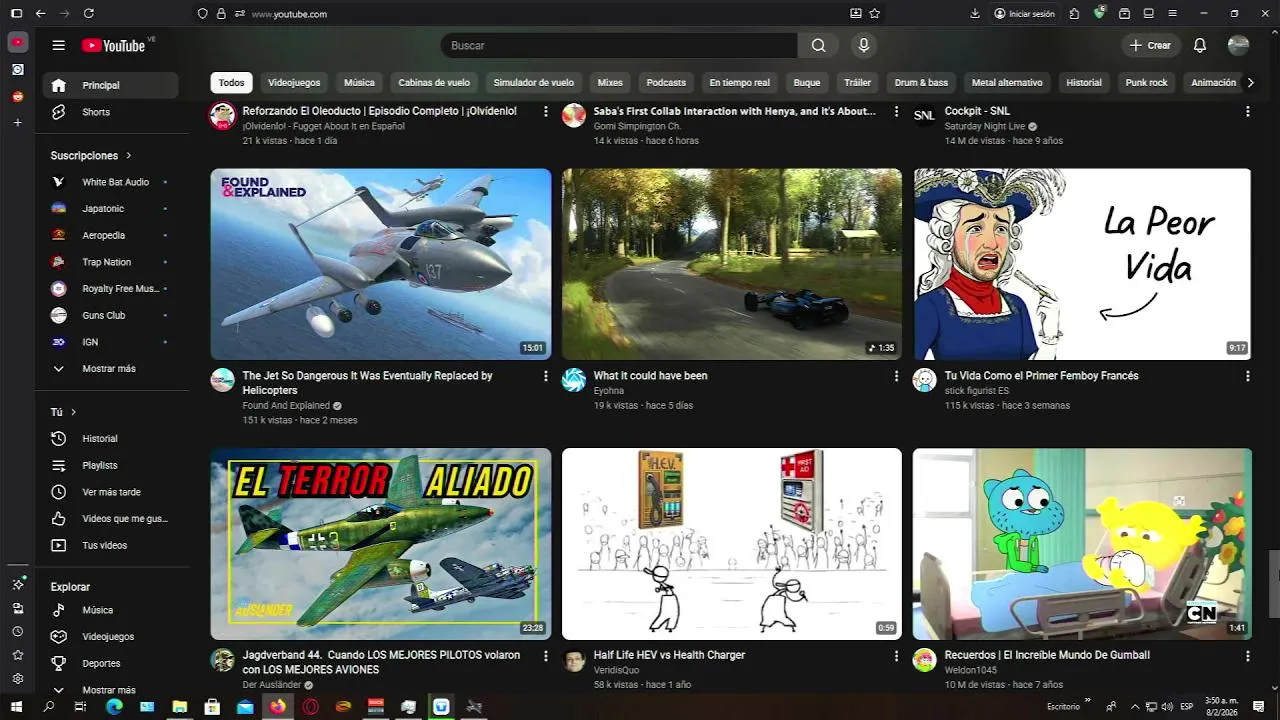
Task: Open Playlists in the sidebar
Action: point(110,465)
